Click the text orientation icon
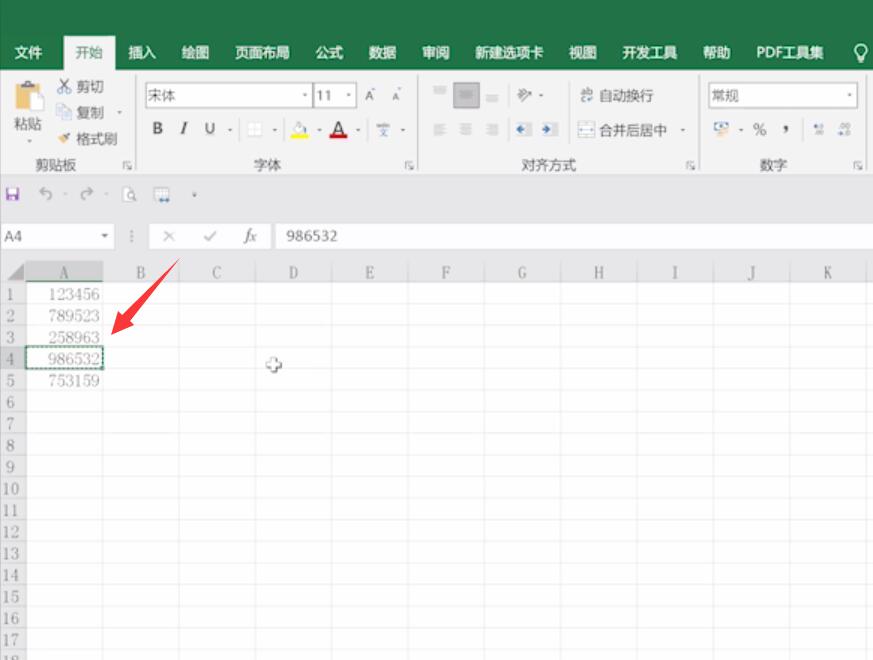 coord(524,95)
